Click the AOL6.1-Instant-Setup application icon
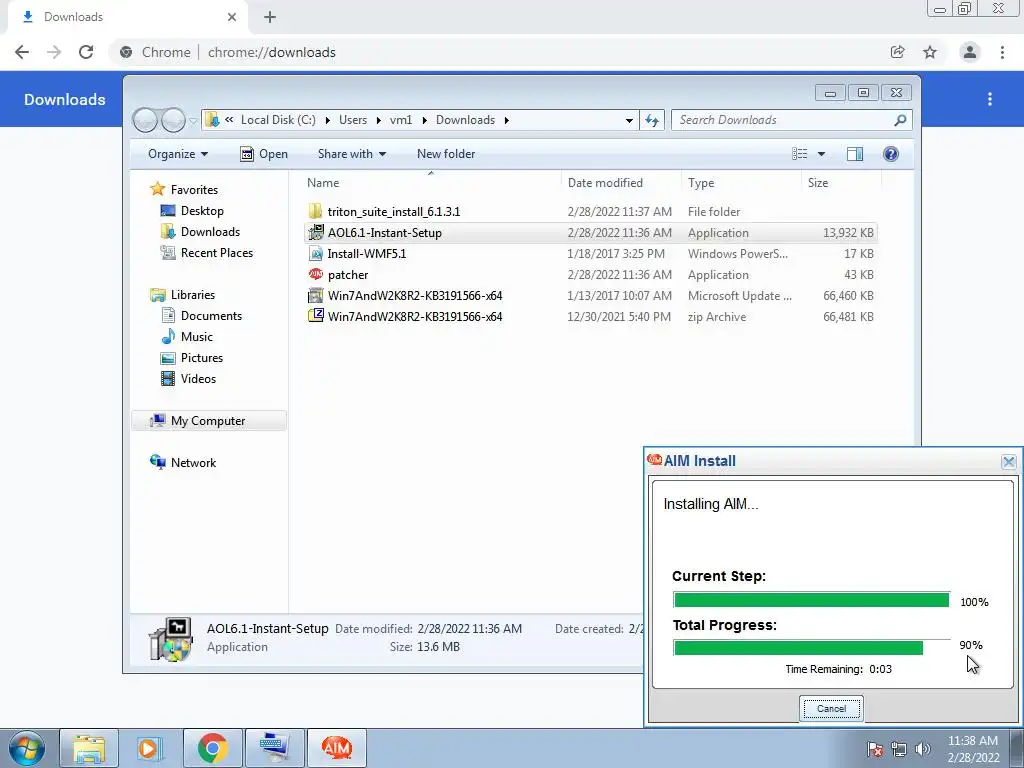 coord(315,232)
